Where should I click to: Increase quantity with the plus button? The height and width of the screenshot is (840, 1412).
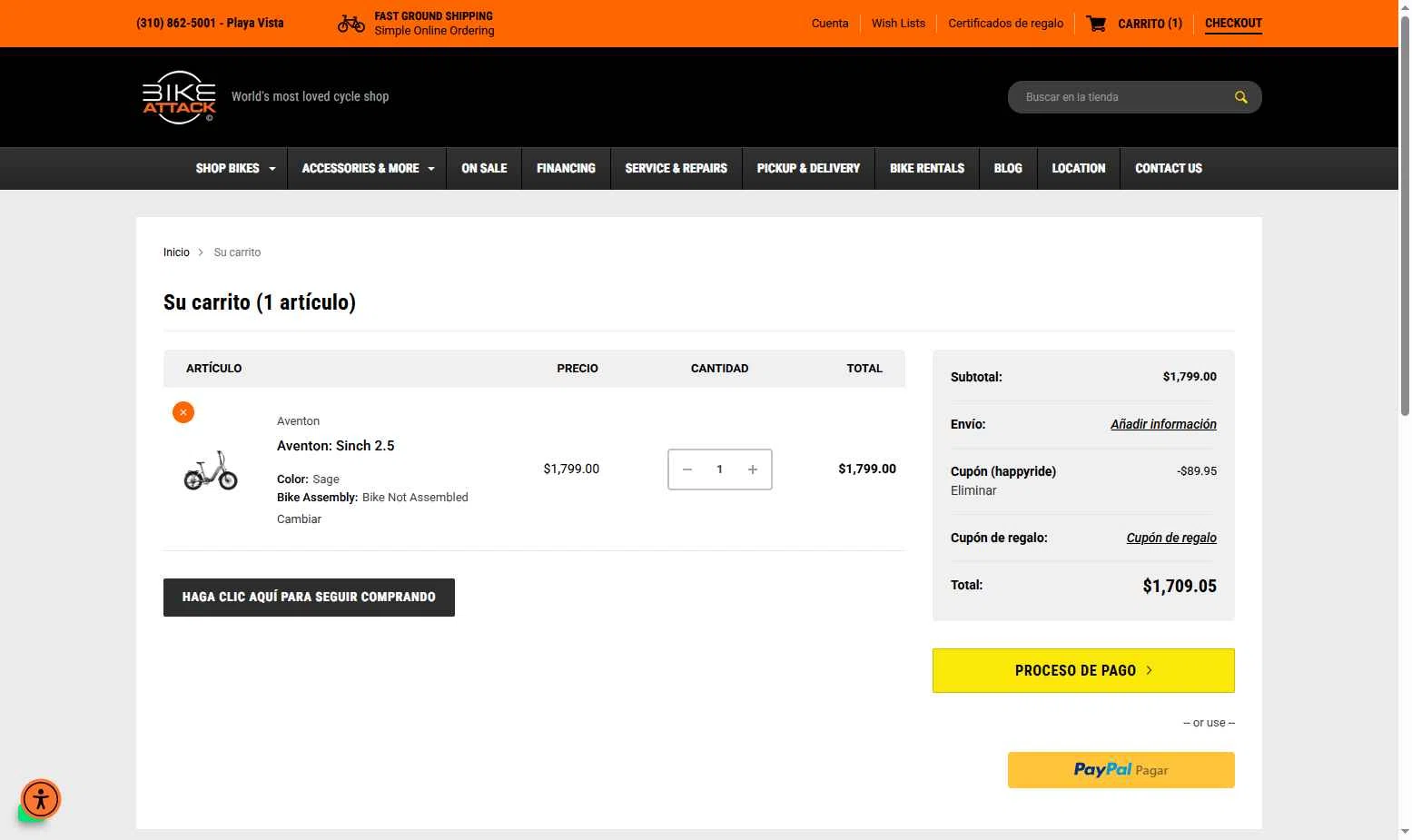click(x=753, y=469)
